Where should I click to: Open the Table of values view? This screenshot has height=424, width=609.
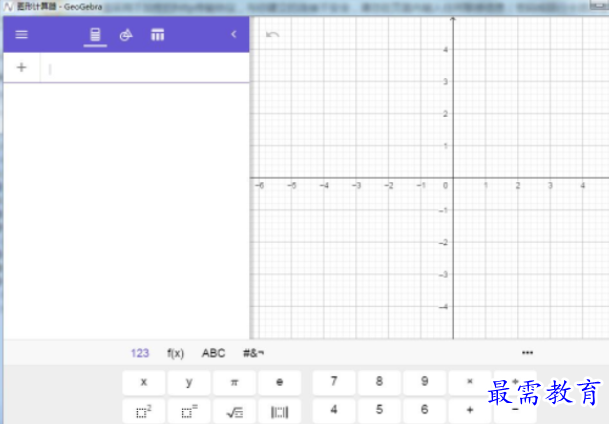pyautogui.click(x=157, y=35)
